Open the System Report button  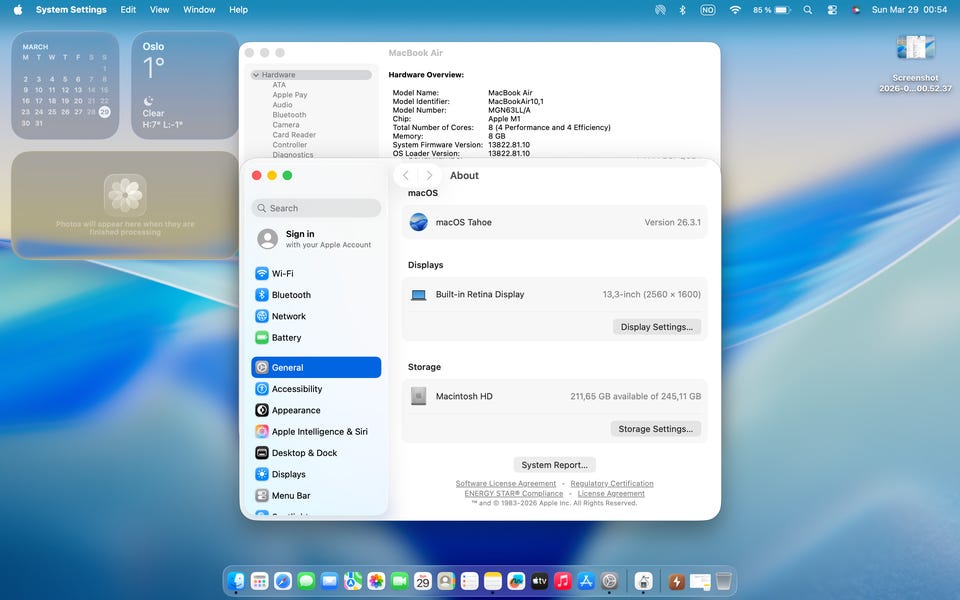coord(555,465)
